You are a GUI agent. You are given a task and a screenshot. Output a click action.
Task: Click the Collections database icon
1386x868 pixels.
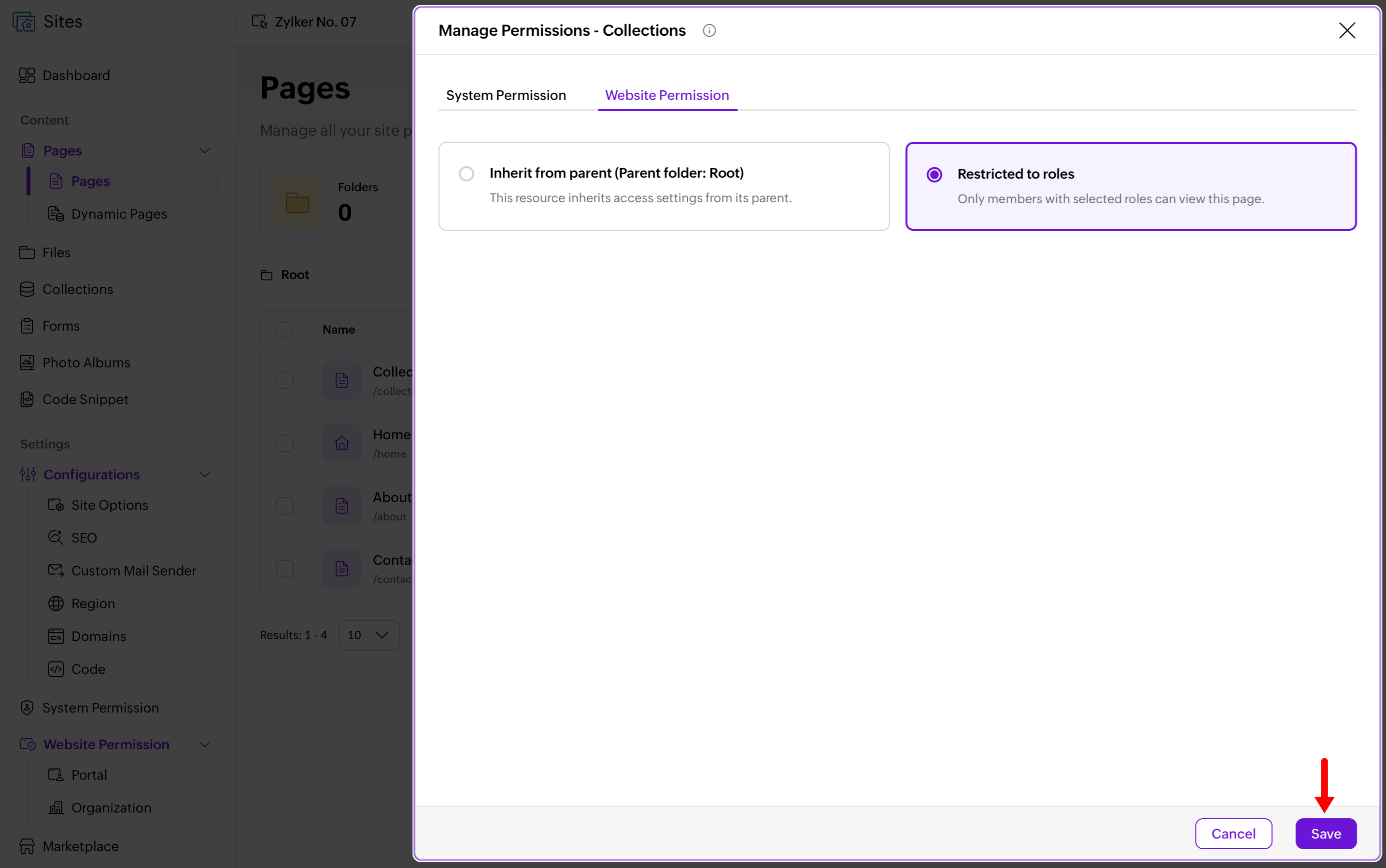pyautogui.click(x=27, y=289)
